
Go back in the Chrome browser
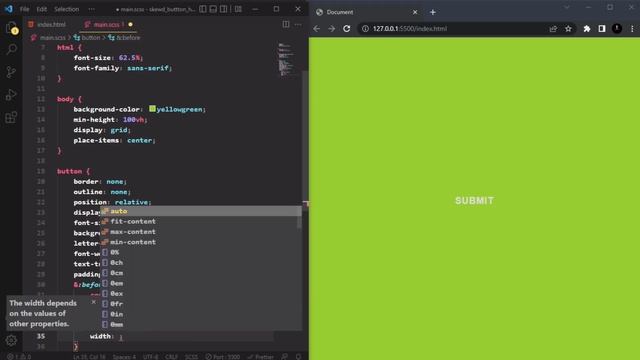pos(317,29)
